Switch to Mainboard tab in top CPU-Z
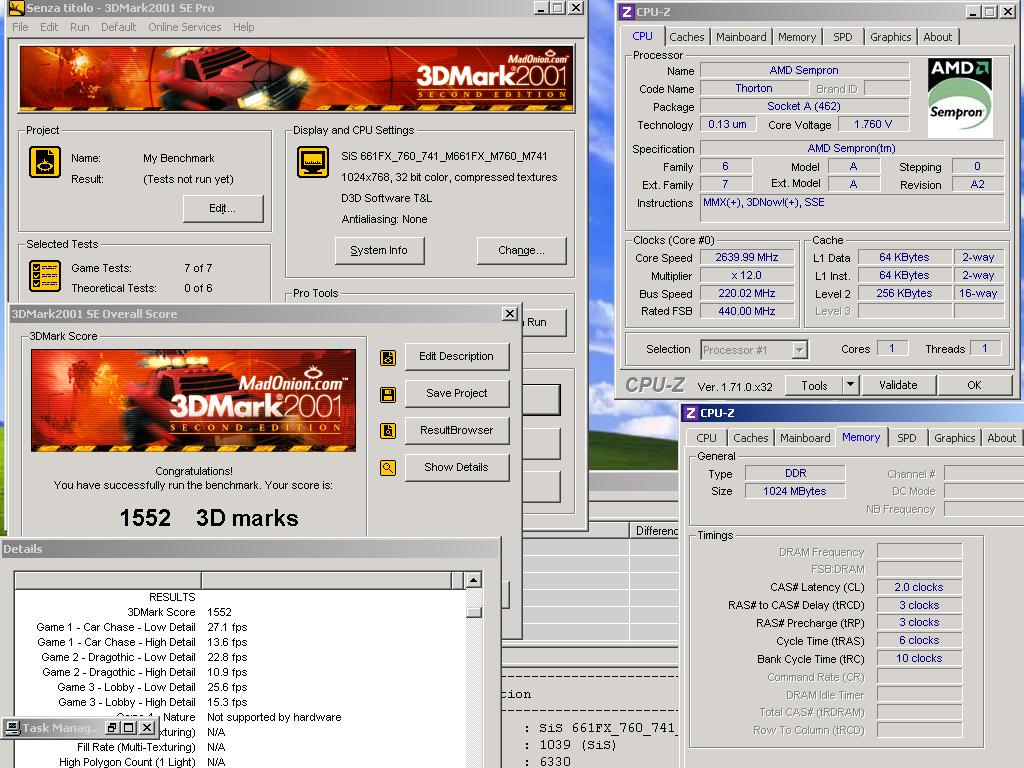 click(x=741, y=37)
